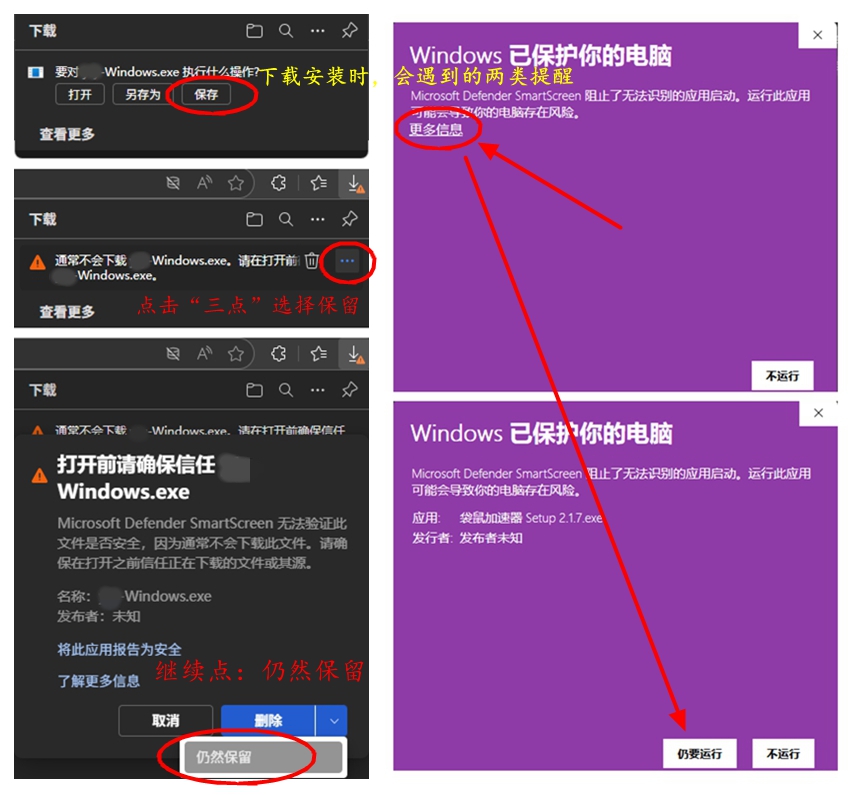Open more options in panel behind trust dialog
The height and width of the screenshot is (795, 858).
point(317,390)
